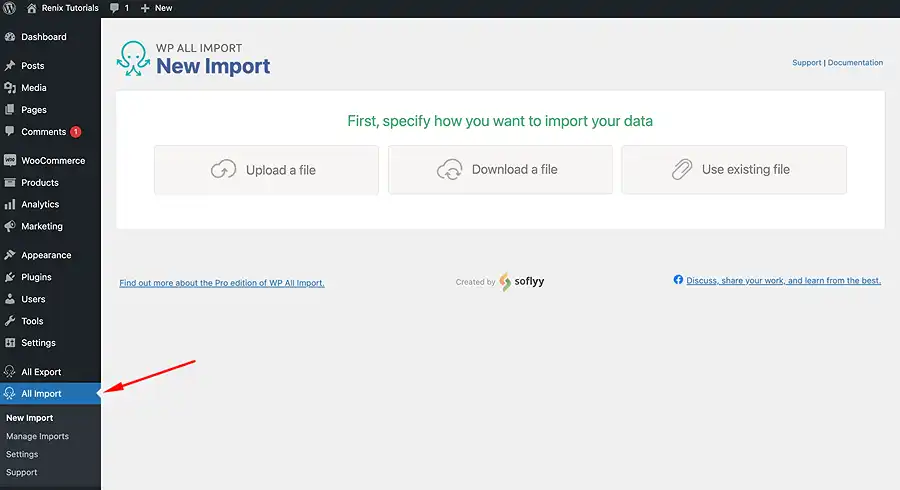
Task: Open the Documentation link
Action: tap(855, 63)
